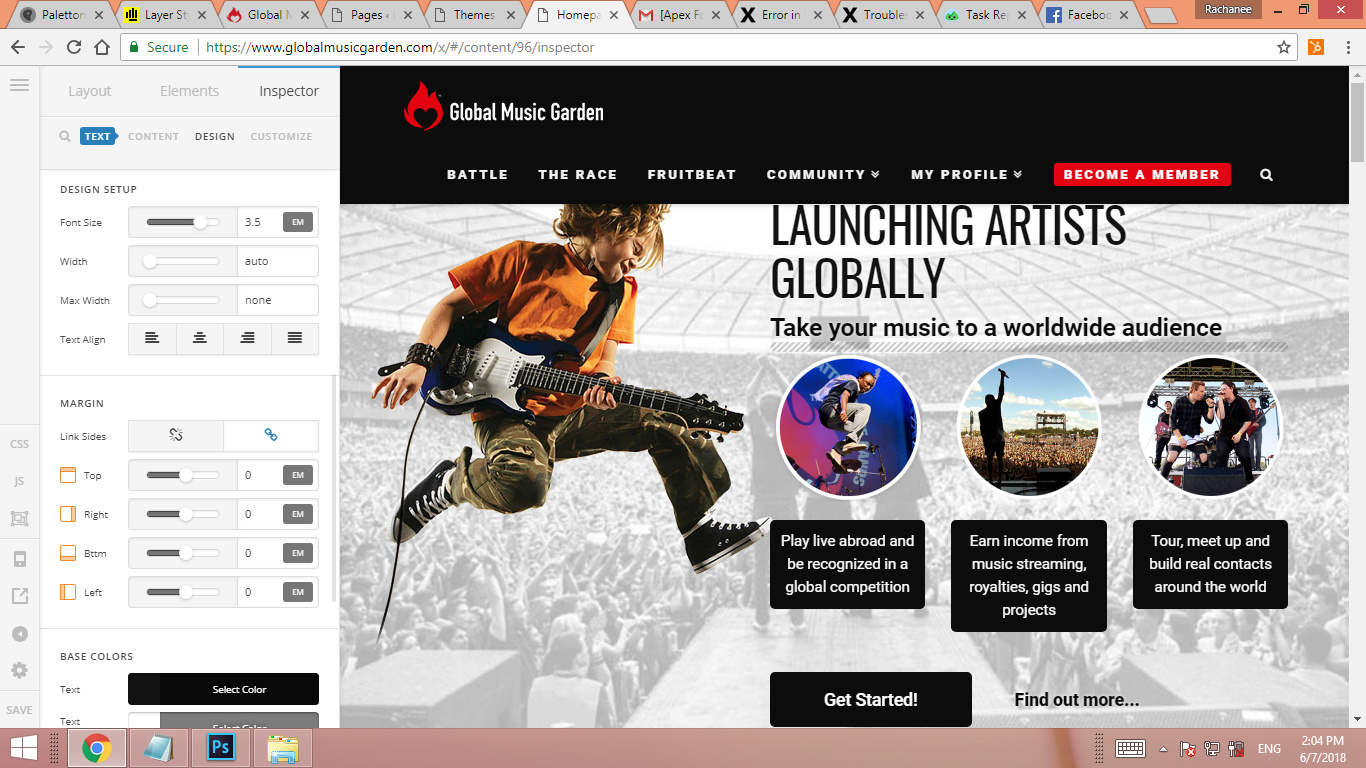Align text right
This screenshot has height=768, width=1366.
[247, 339]
